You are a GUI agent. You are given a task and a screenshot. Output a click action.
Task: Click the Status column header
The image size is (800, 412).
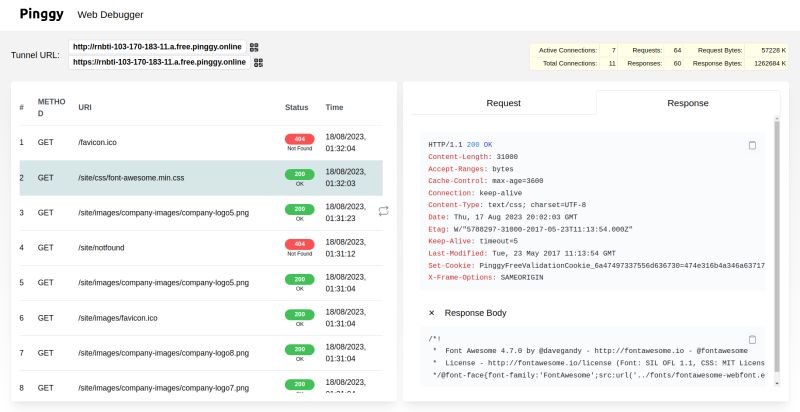click(x=296, y=108)
